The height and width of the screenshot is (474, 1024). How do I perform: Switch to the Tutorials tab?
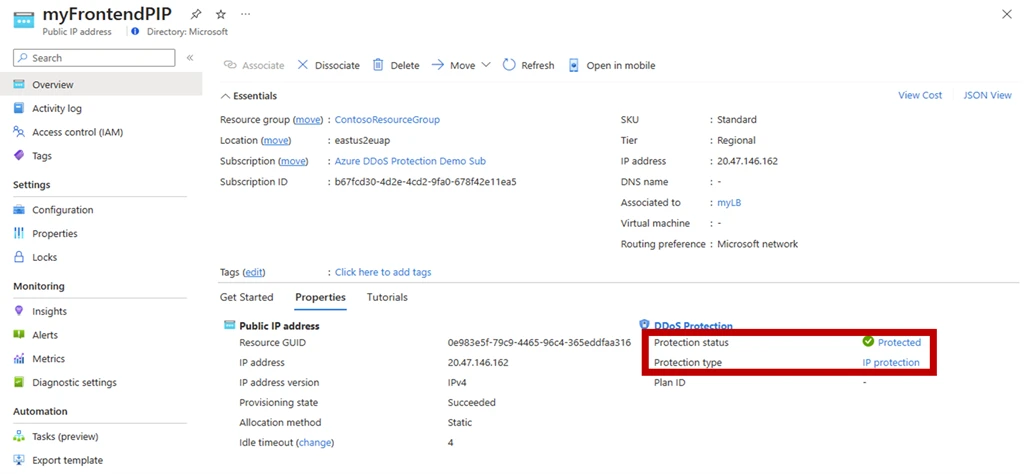click(x=387, y=297)
